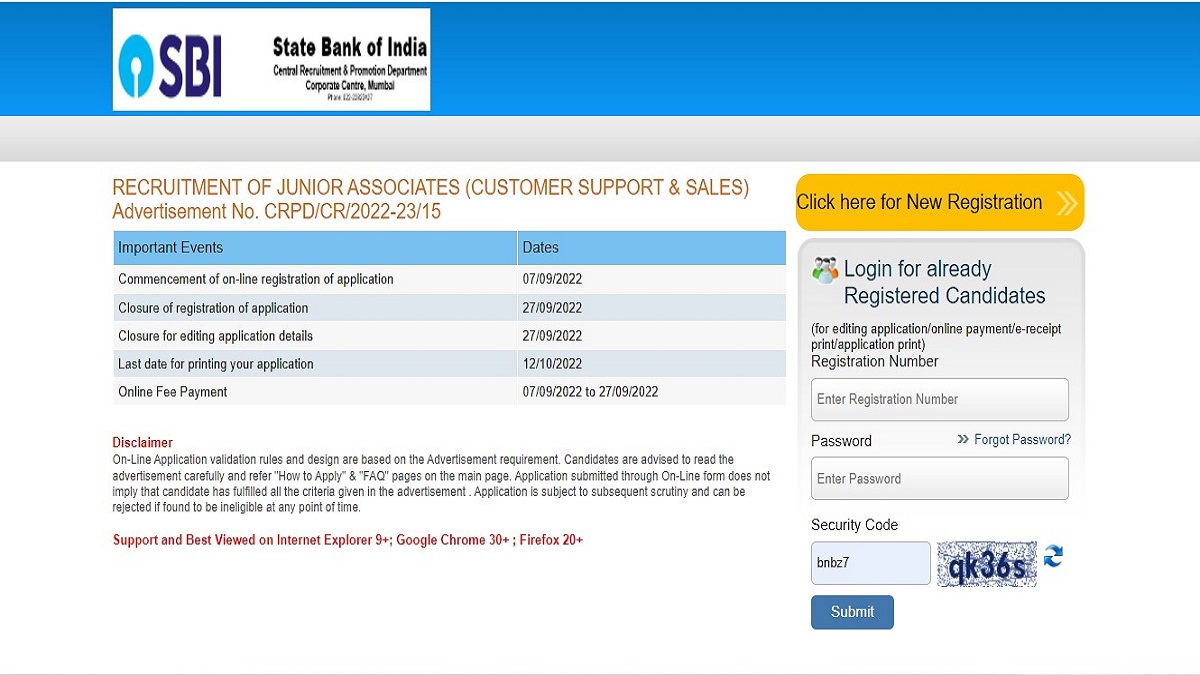
Task: Open the Forgot Password link
Action: [1023, 439]
